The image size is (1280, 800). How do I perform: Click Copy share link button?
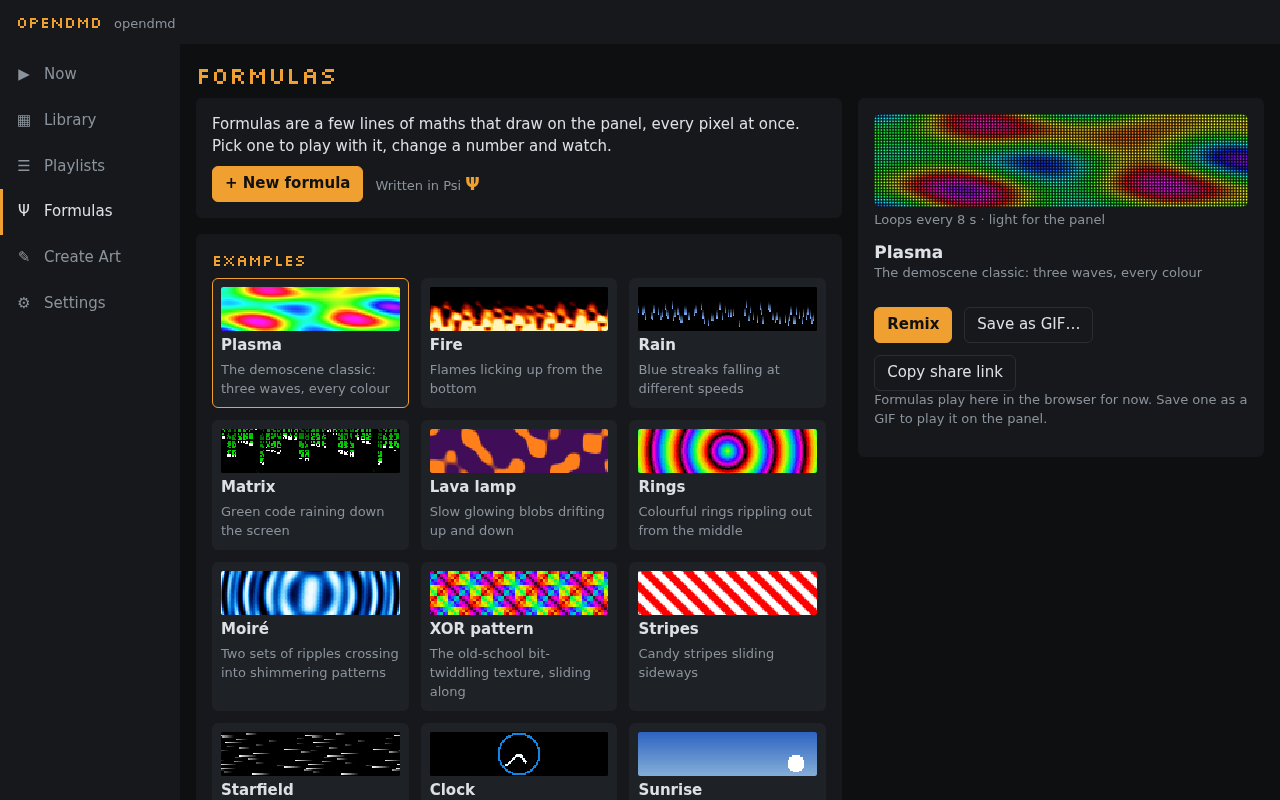click(x=945, y=373)
